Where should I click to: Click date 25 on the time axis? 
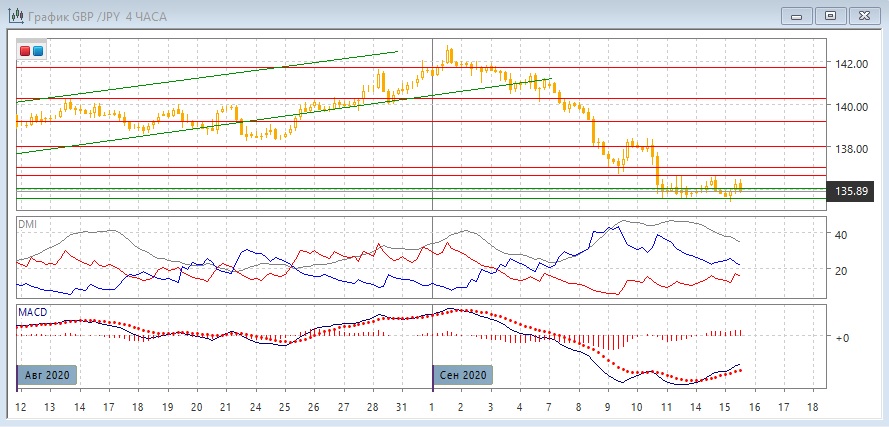click(x=285, y=408)
